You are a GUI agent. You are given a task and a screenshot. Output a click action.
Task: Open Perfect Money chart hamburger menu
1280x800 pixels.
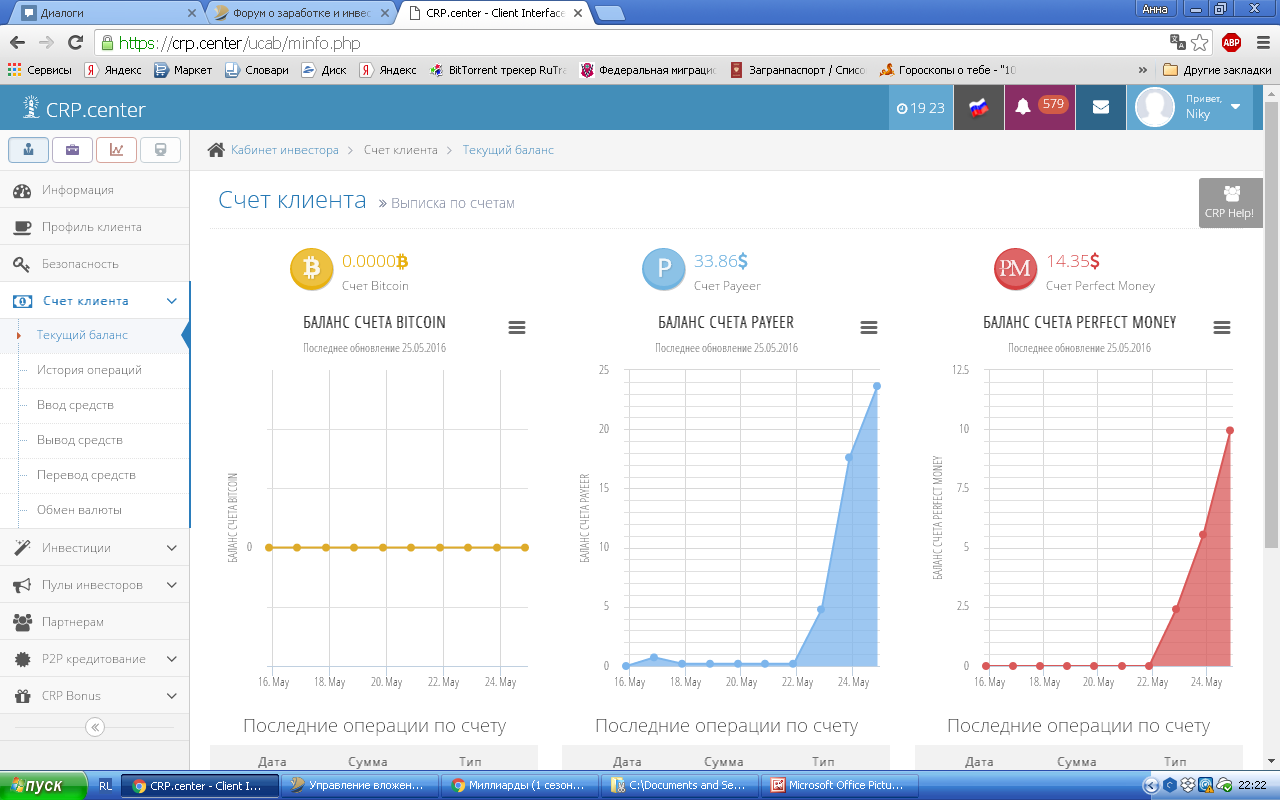coord(1221,328)
